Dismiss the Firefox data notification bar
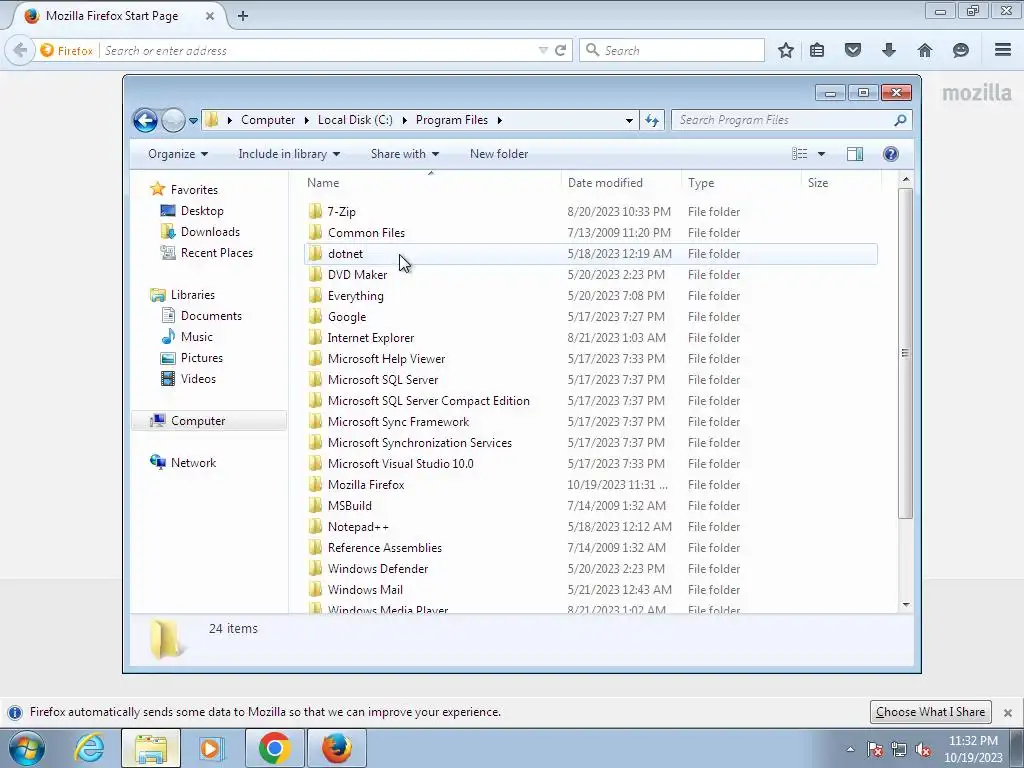 coord(1008,712)
